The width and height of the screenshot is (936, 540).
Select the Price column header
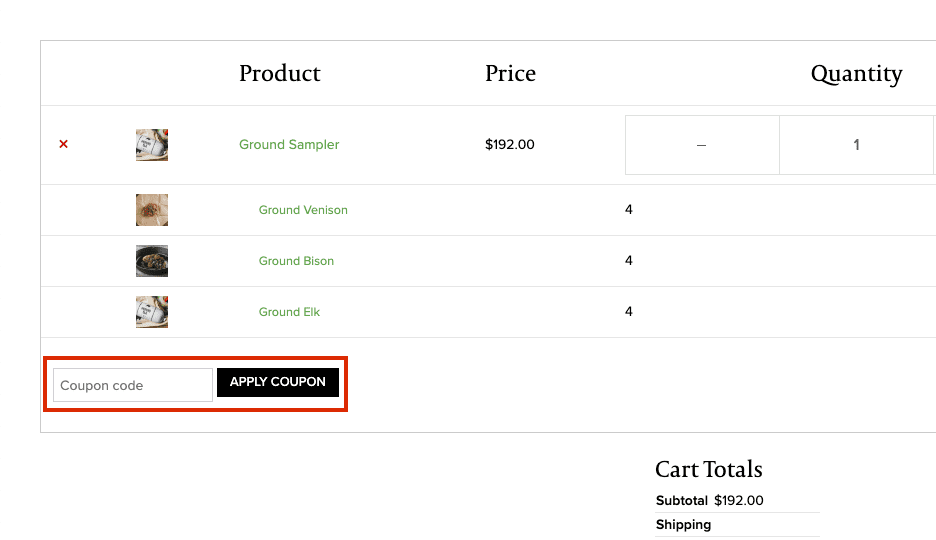click(510, 73)
